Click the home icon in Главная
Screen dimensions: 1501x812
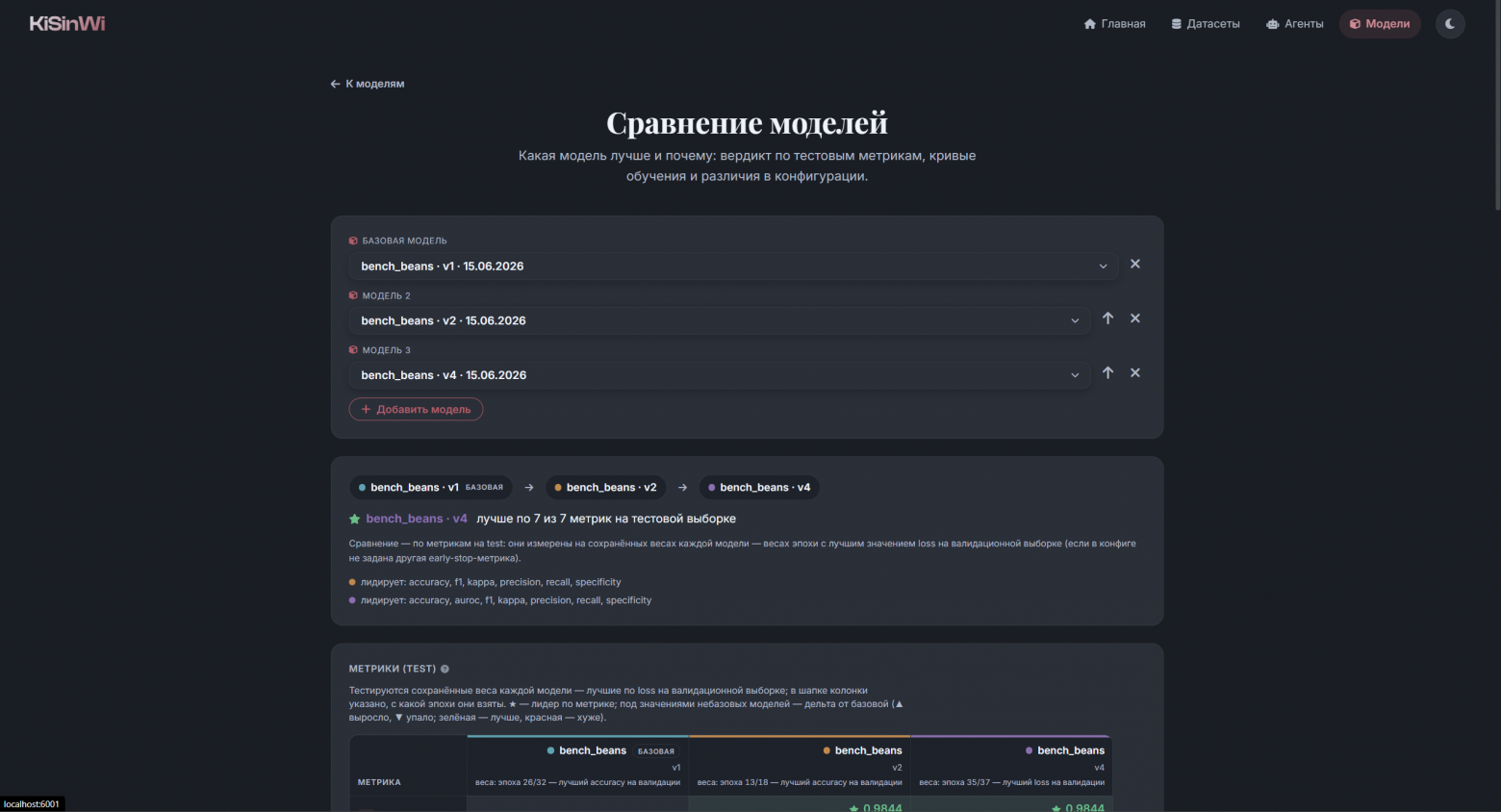[1090, 24]
